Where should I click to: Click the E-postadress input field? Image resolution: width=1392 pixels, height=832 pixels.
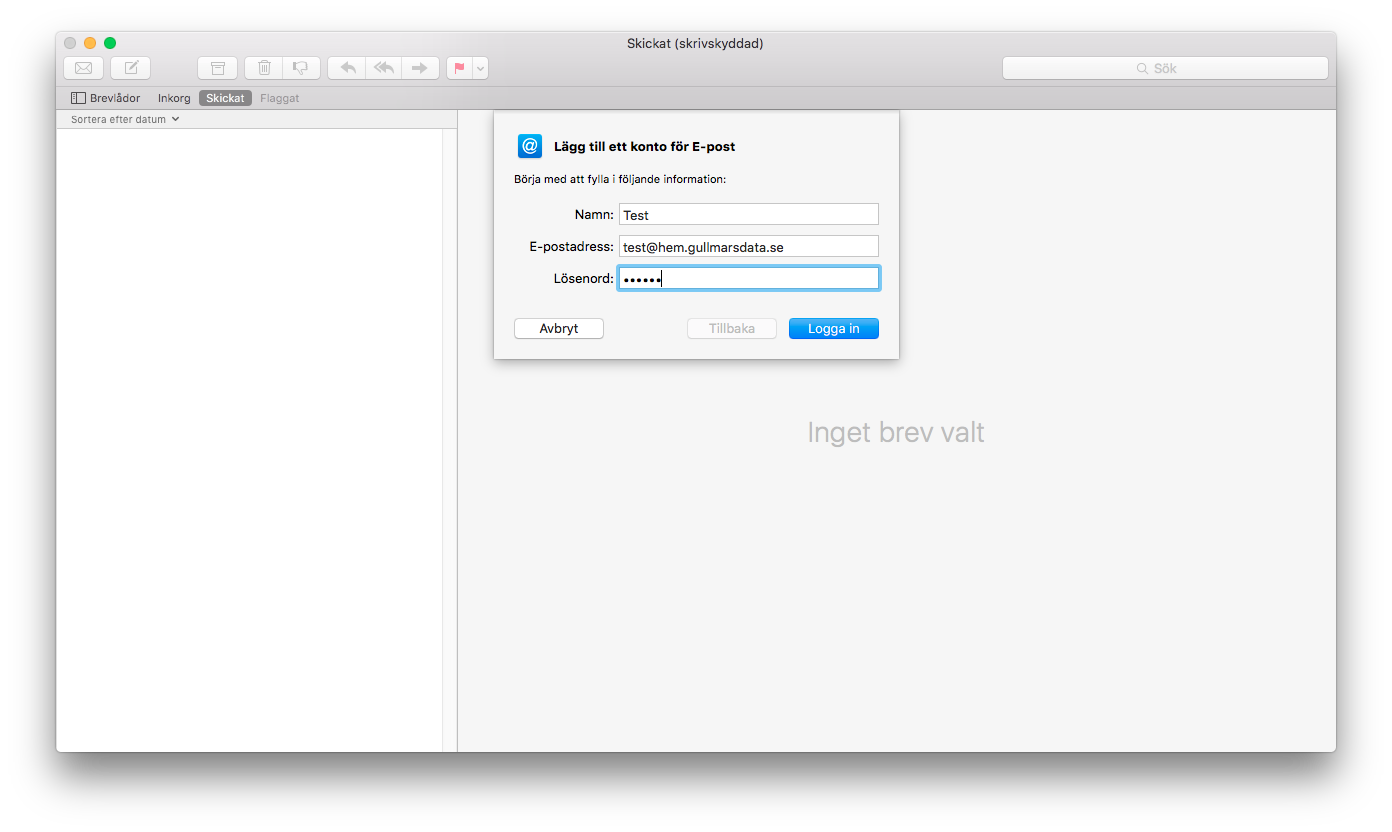pyautogui.click(x=749, y=246)
